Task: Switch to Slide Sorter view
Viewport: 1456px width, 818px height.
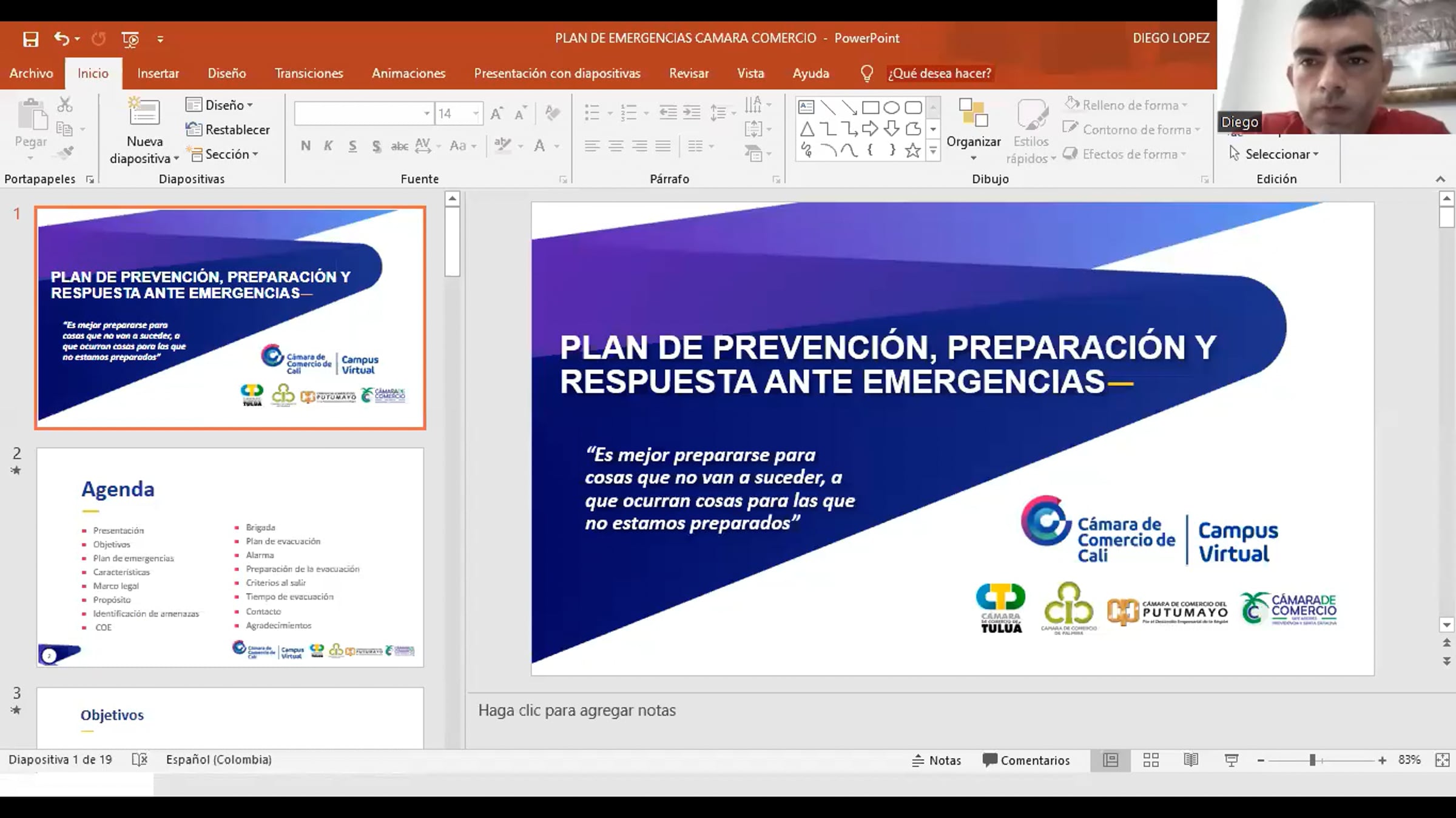Action: tap(1151, 760)
